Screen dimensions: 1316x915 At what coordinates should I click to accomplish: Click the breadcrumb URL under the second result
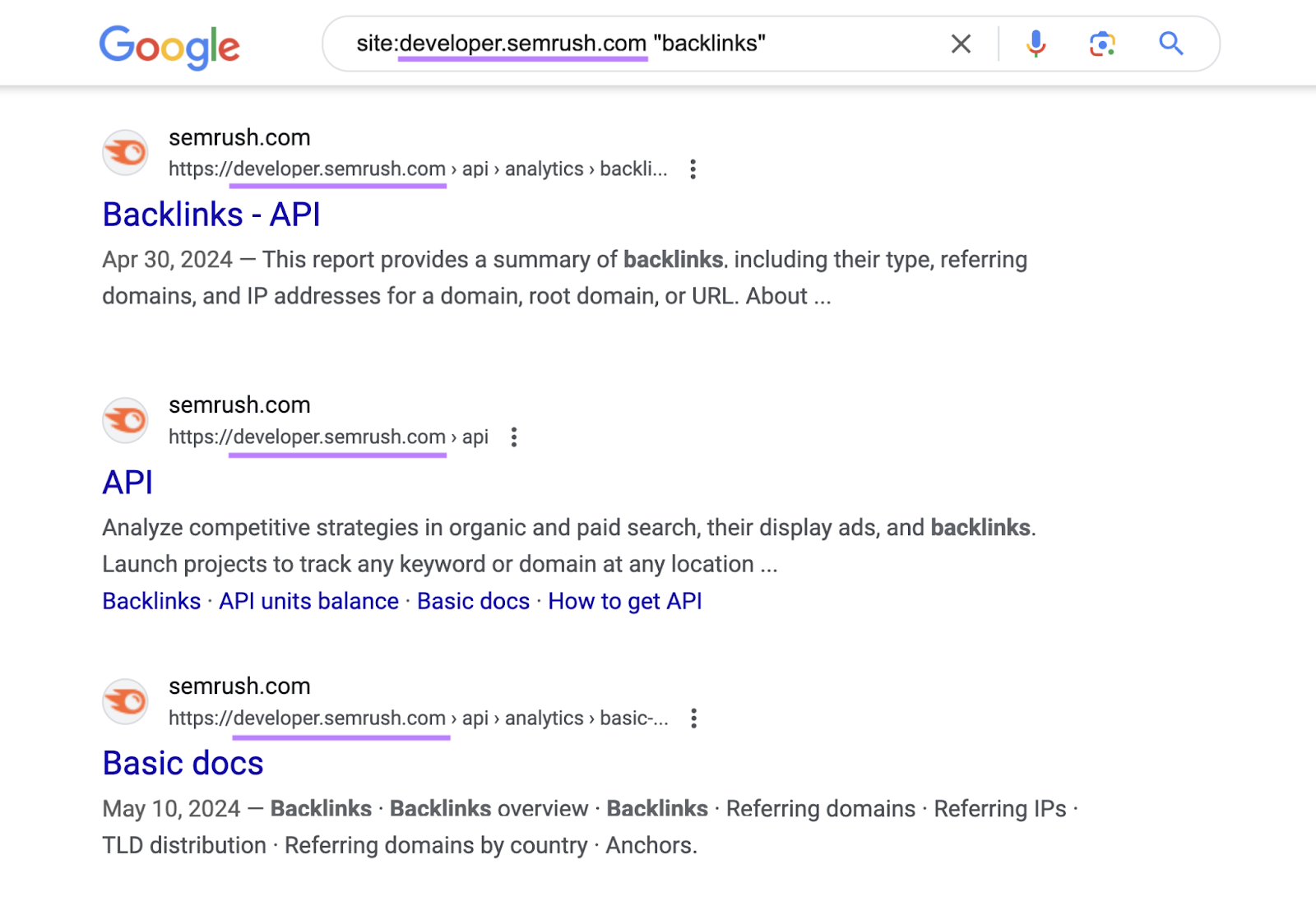(x=327, y=437)
